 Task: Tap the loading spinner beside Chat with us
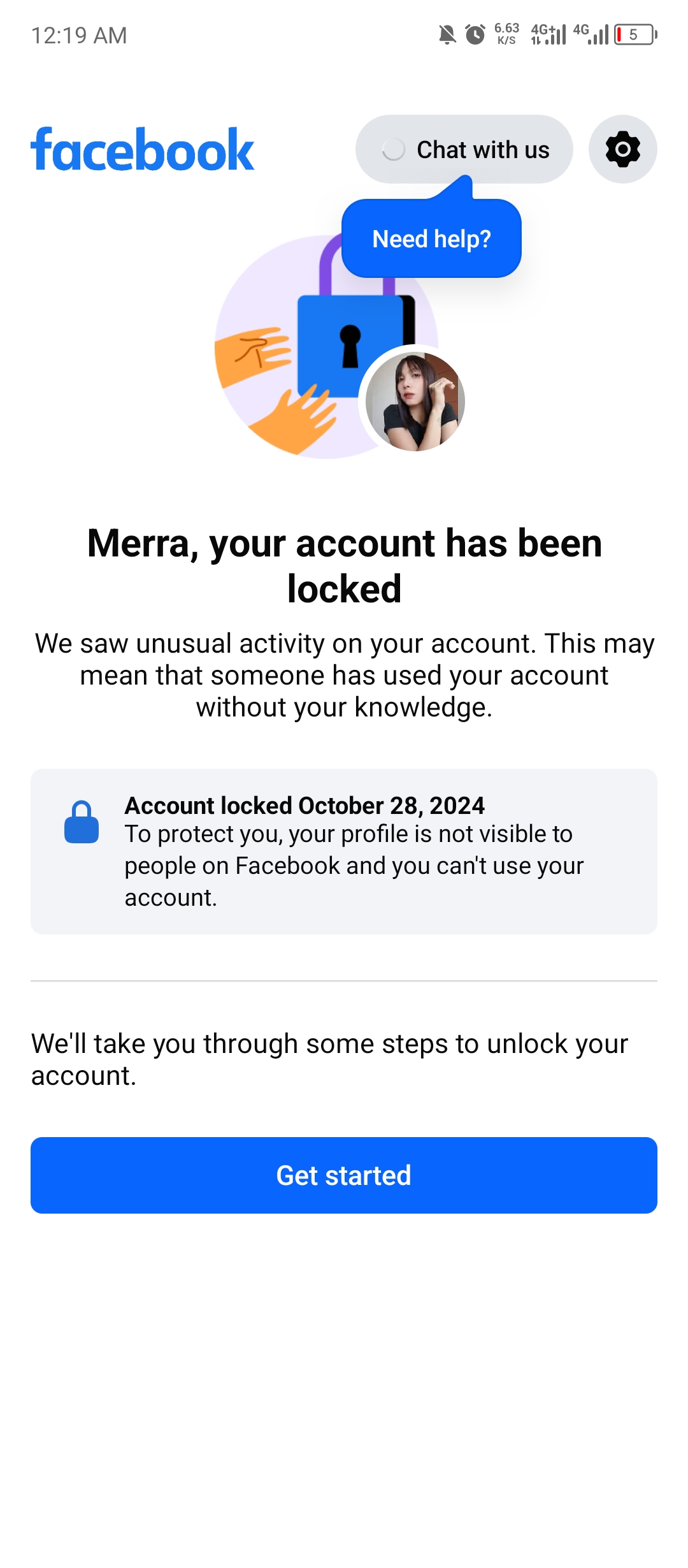click(393, 150)
